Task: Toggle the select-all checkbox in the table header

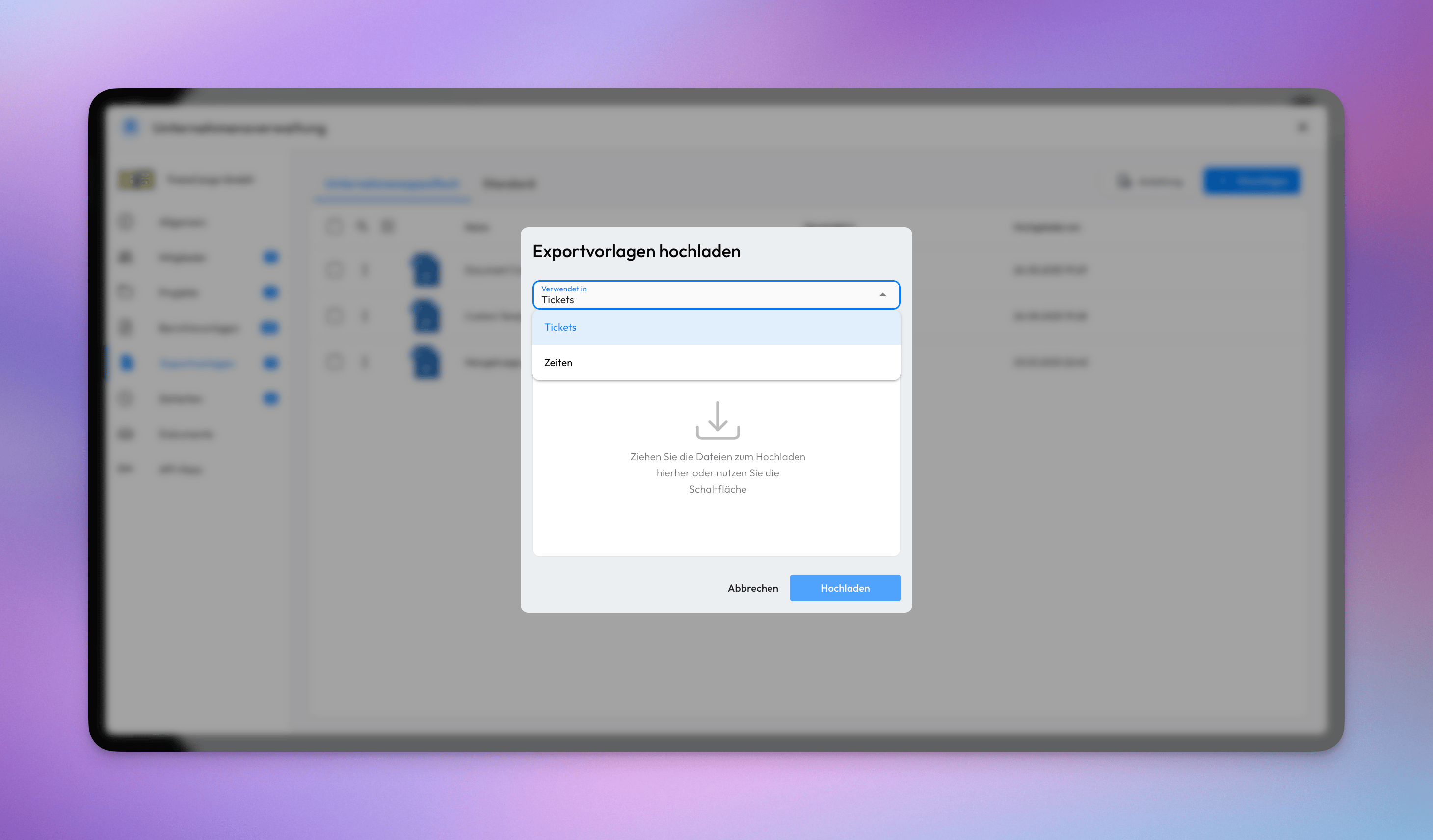Action: [334, 226]
